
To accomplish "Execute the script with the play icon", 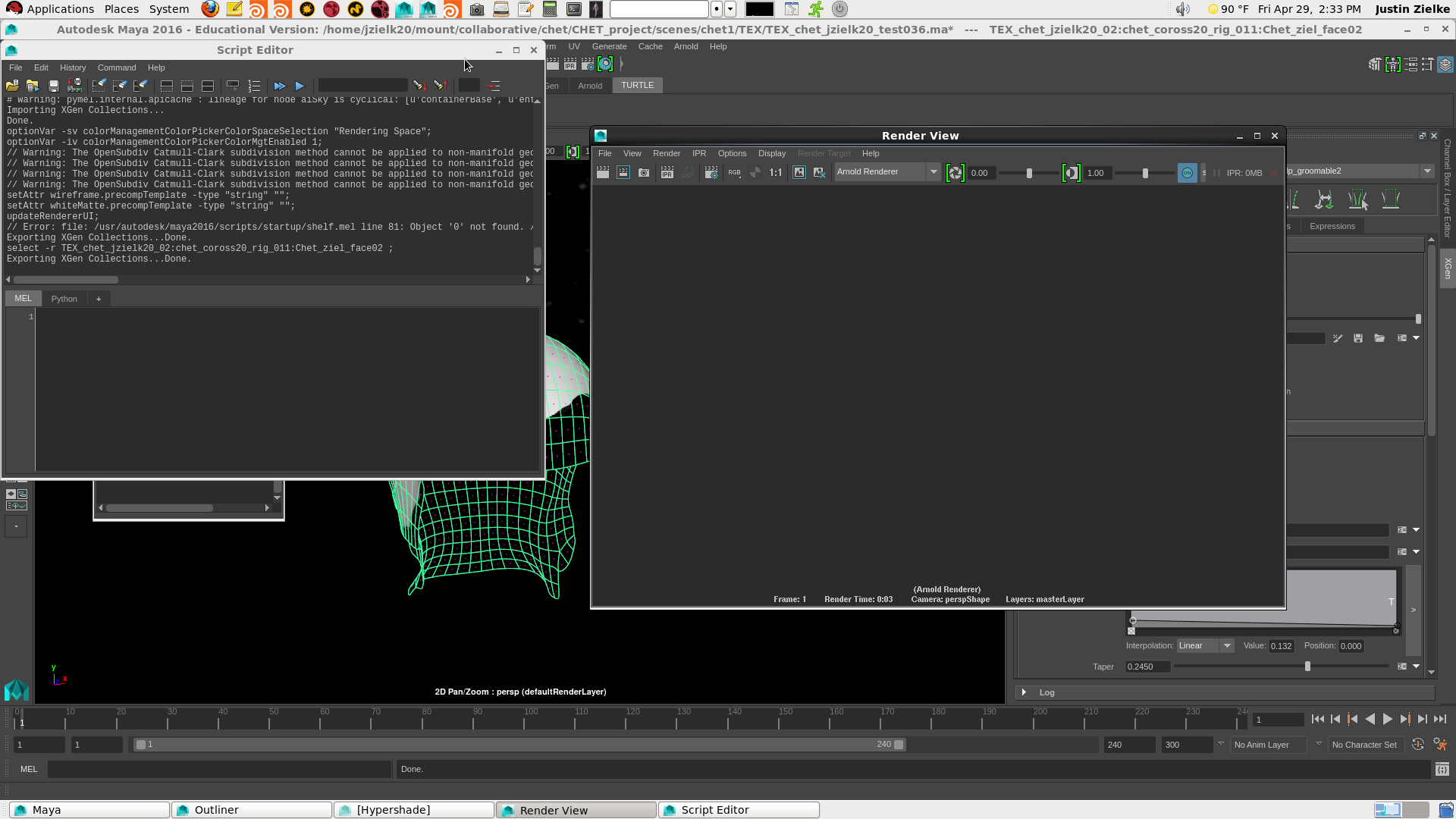I will [300, 85].
